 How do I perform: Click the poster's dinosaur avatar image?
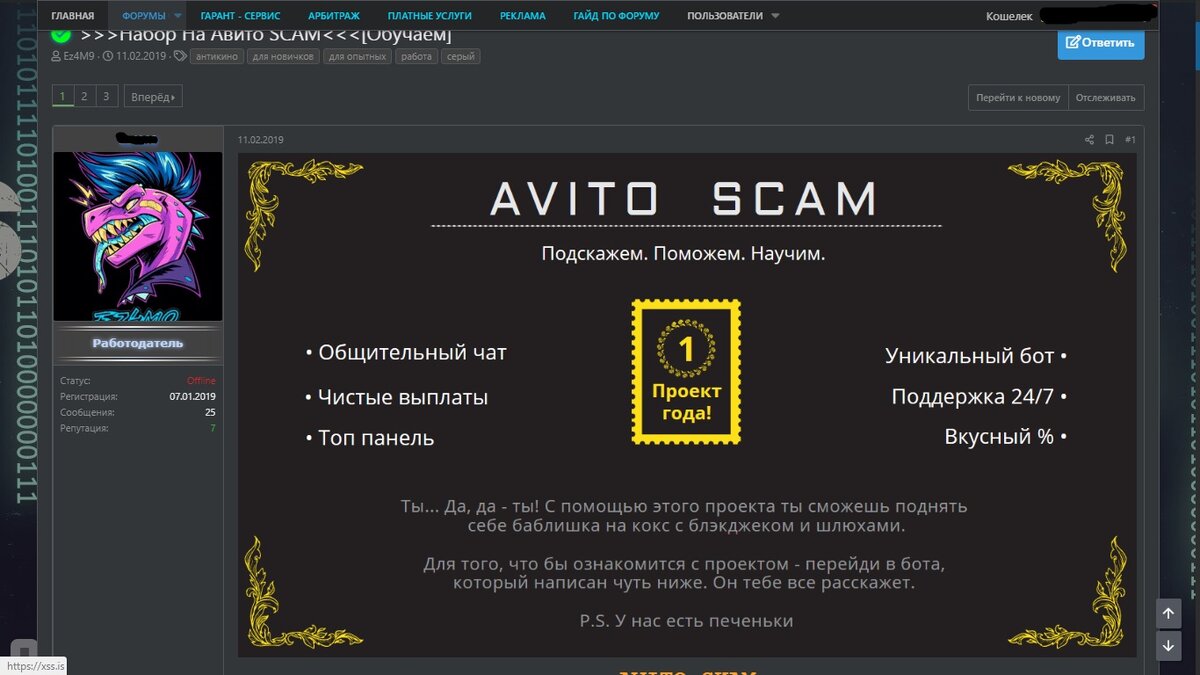pos(137,236)
